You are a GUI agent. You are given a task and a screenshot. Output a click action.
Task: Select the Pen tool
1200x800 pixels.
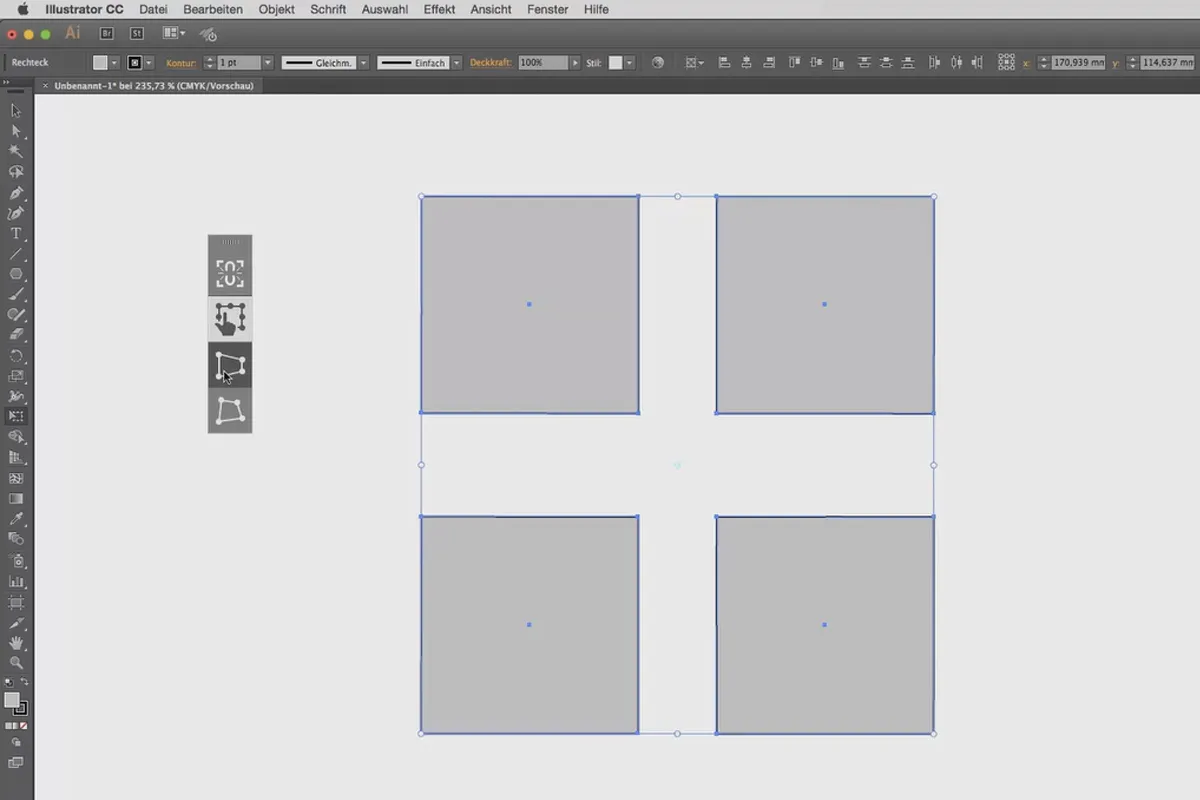pos(16,192)
